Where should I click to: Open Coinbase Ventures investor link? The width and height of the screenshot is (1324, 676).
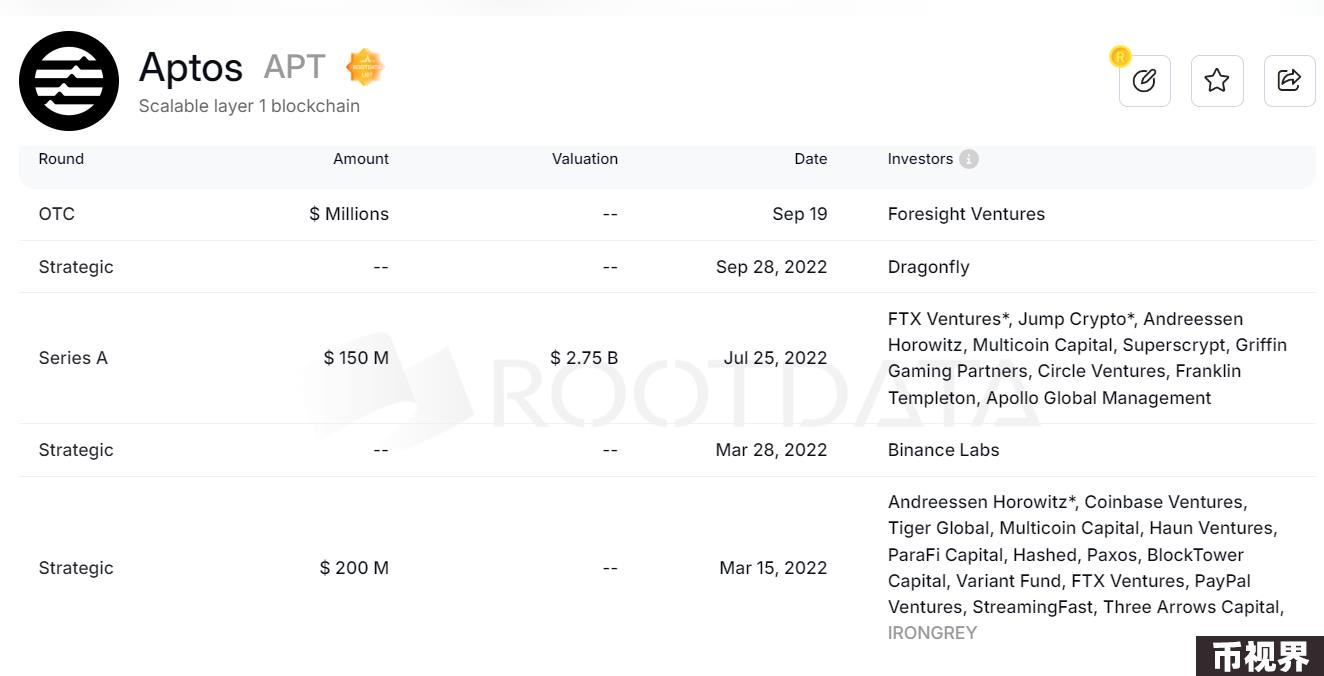(x=1165, y=502)
